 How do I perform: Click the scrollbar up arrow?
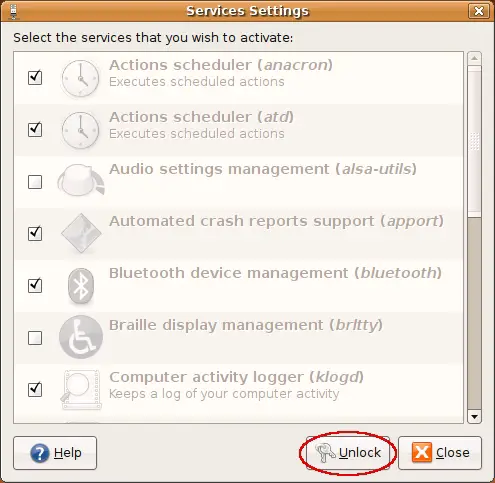pyautogui.click(x=474, y=59)
